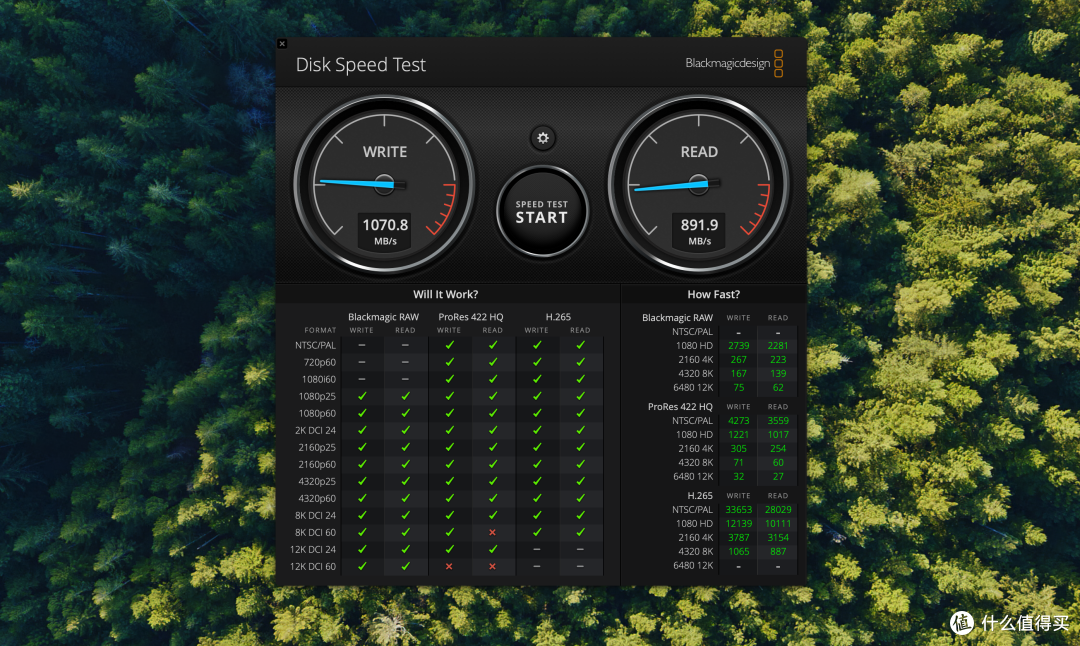Click Blackmagic RAW 4320 8K read value 139
1080x646 pixels.
[778, 373]
